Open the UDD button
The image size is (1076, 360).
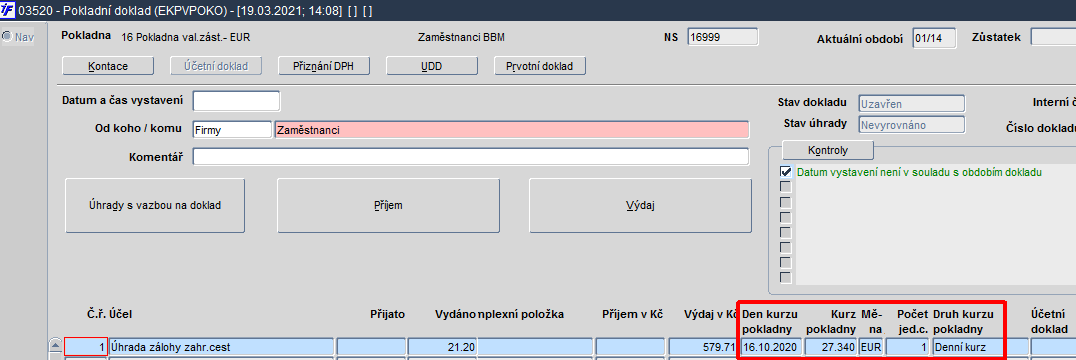tap(432, 66)
